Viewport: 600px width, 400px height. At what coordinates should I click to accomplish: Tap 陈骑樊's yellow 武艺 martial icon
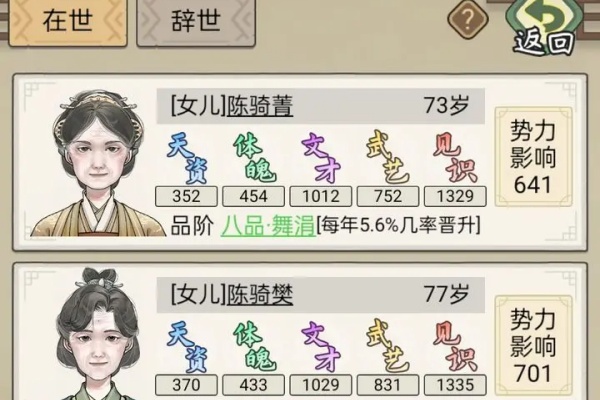(387, 347)
